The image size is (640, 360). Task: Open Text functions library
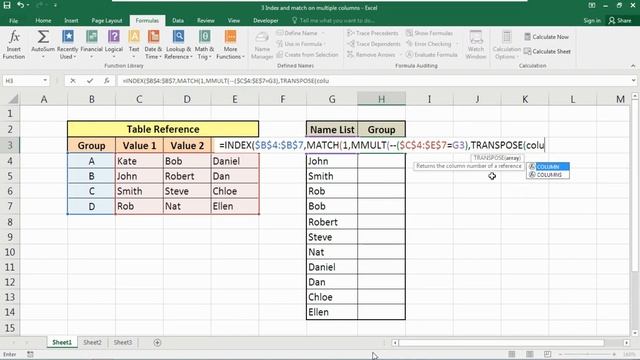[x=134, y=45]
